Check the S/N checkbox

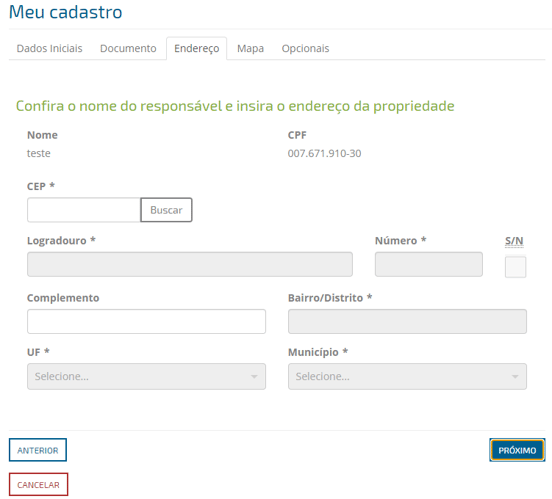pos(515,267)
